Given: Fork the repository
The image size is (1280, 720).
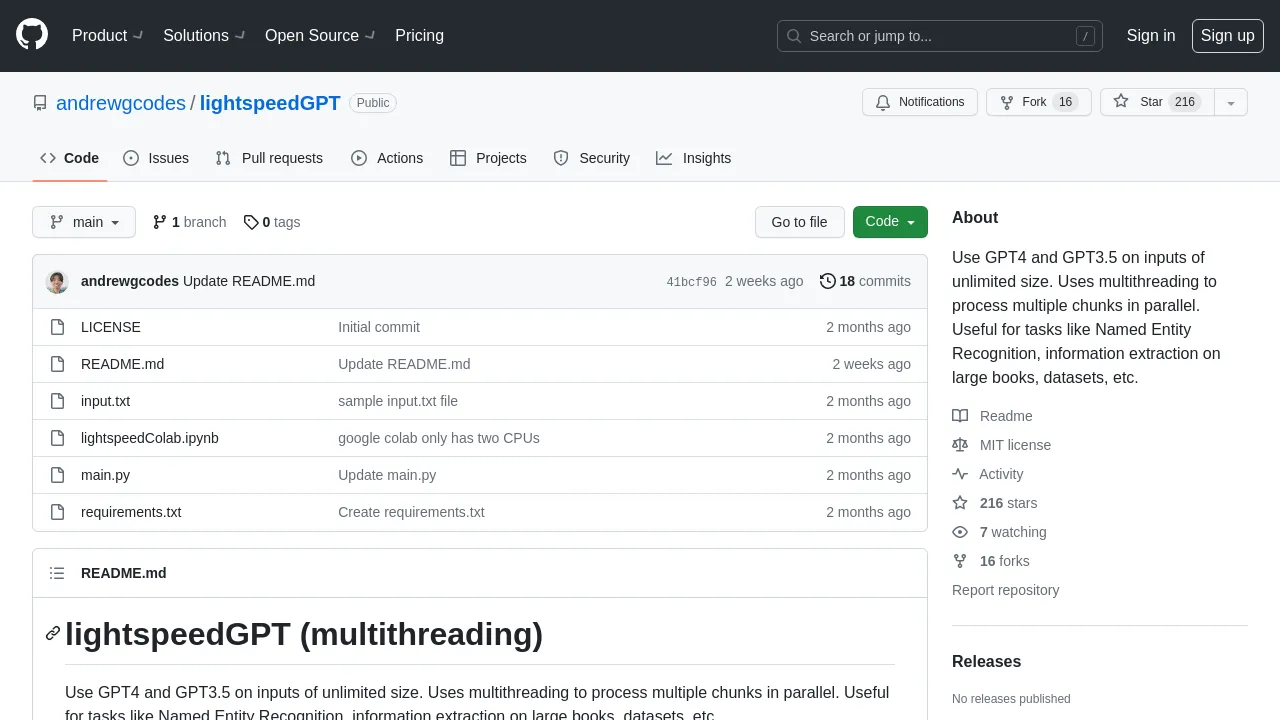Looking at the screenshot, I should (1039, 102).
